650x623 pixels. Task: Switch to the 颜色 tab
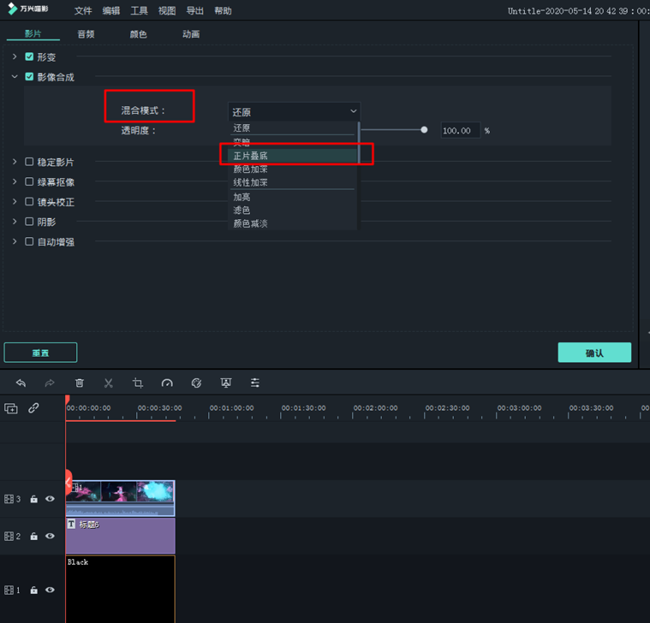[x=138, y=34]
